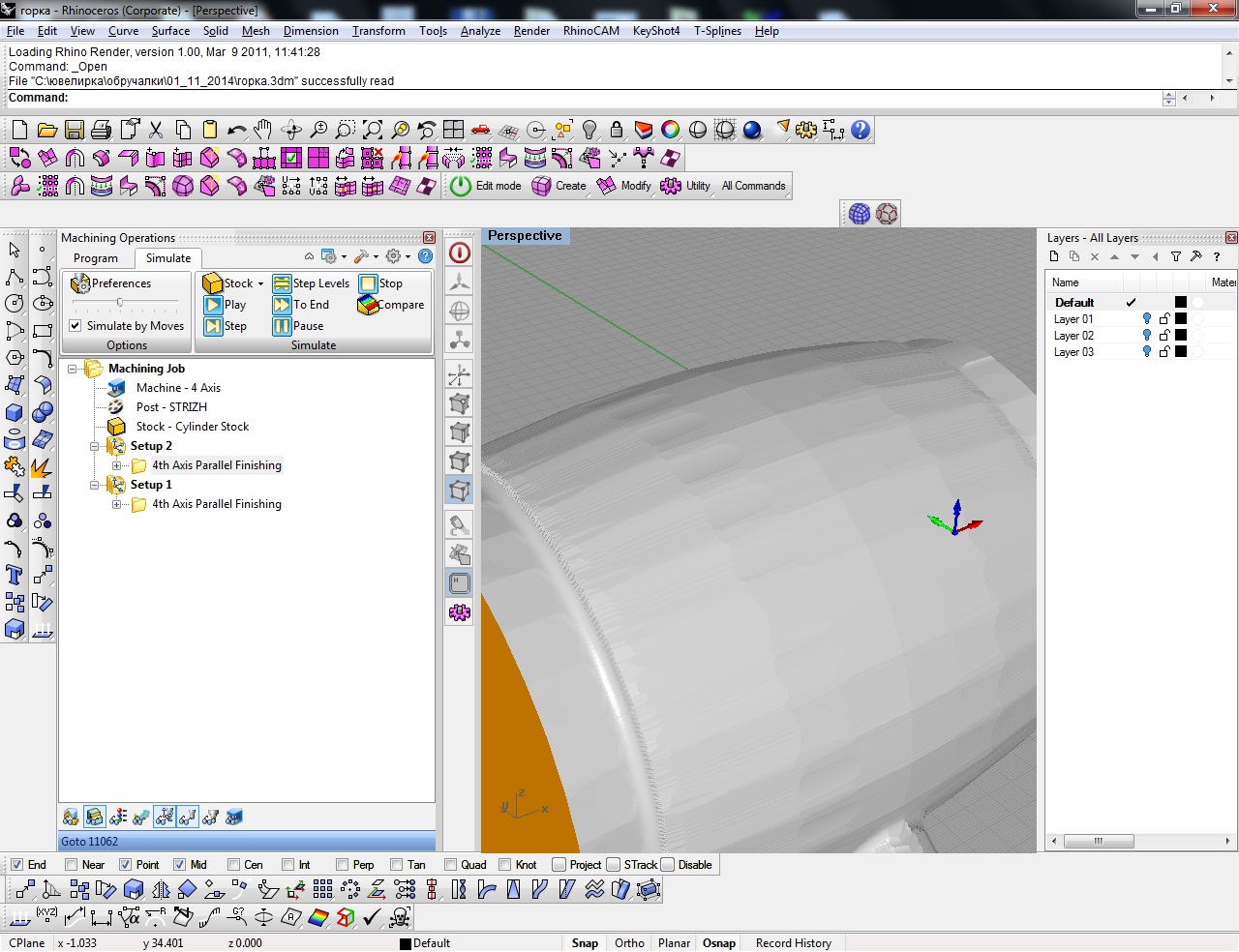Image resolution: width=1239 pixels, height=952 pixels.
Task: Toggle Ortho in the status bar
Action: pyautogui.click(x=629, y=943)
